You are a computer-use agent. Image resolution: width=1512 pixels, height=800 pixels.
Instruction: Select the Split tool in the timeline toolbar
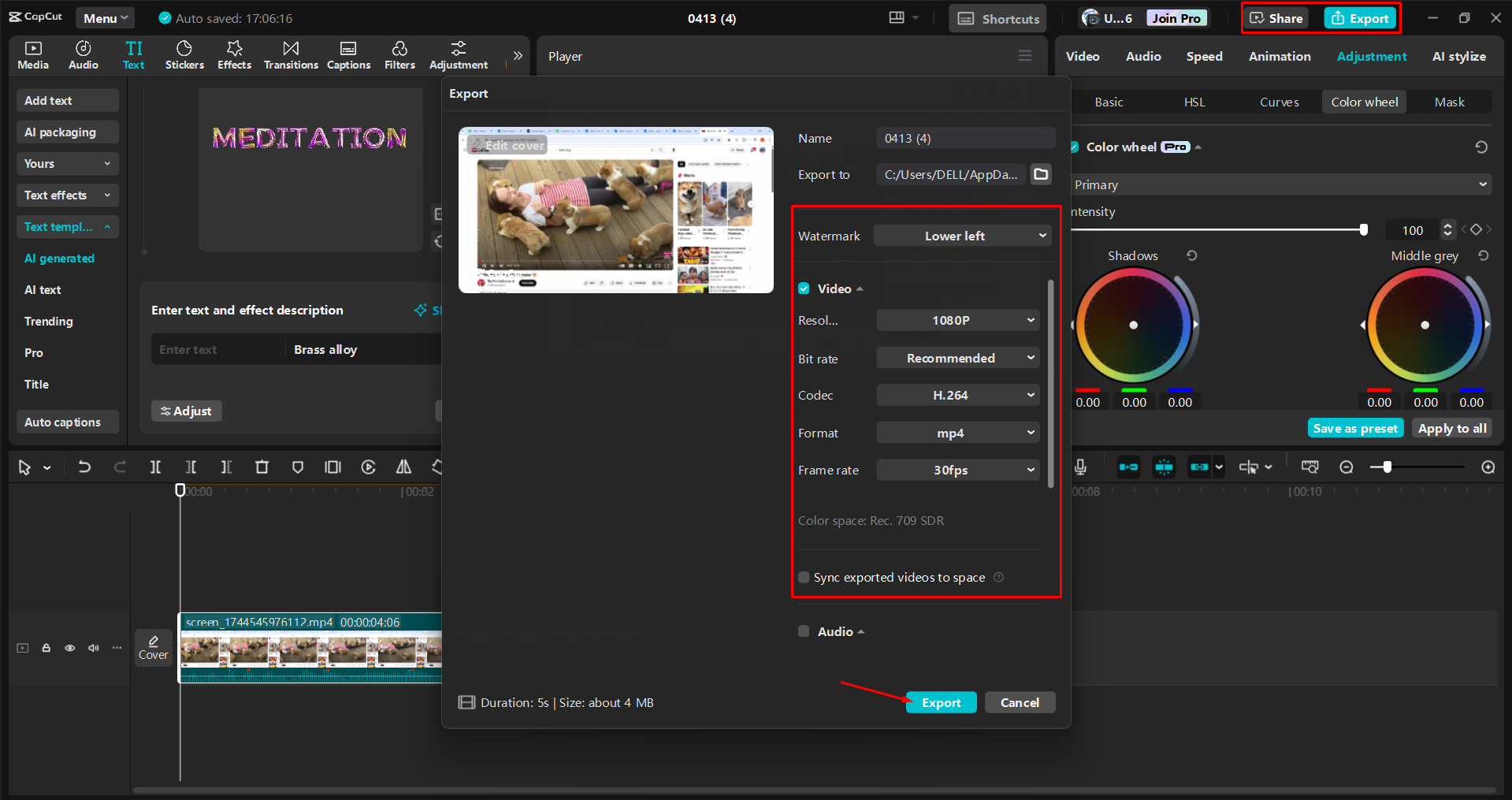coord(155,467)
